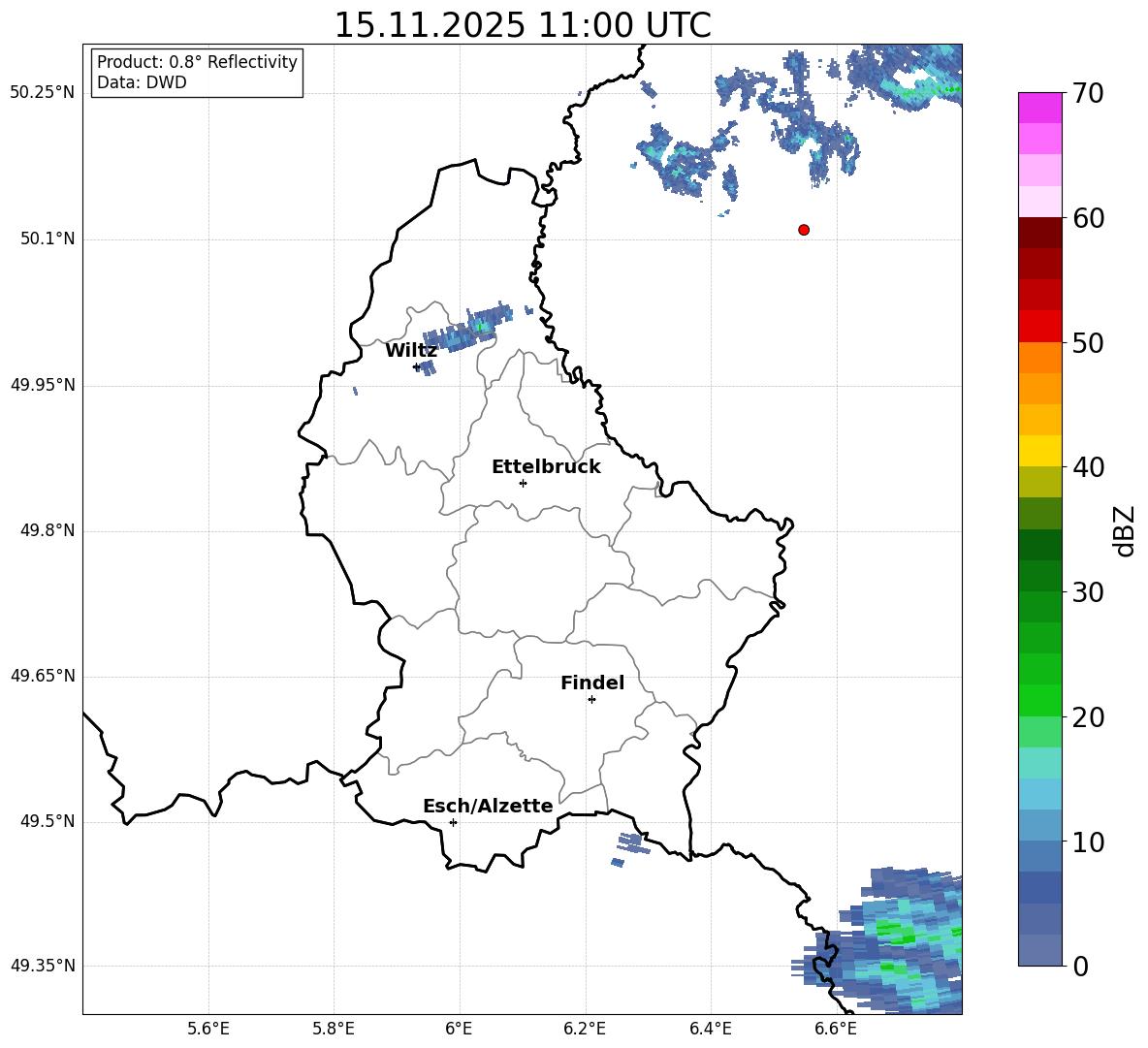Image resolution: width=1148 pixels, height=1048 pixels.
Task: Click colorbar tick label 40
Action: [1088, 467]
